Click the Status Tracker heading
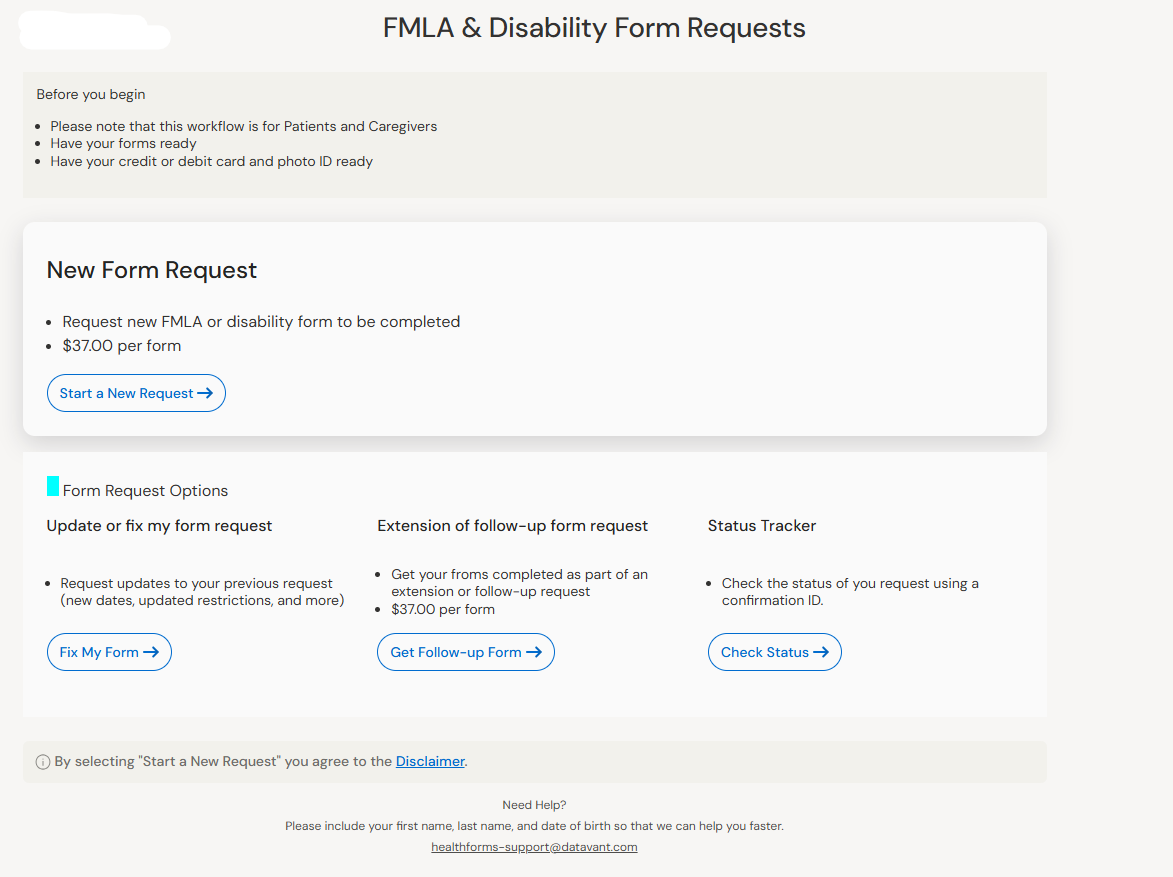 click(x=762, y=526)
